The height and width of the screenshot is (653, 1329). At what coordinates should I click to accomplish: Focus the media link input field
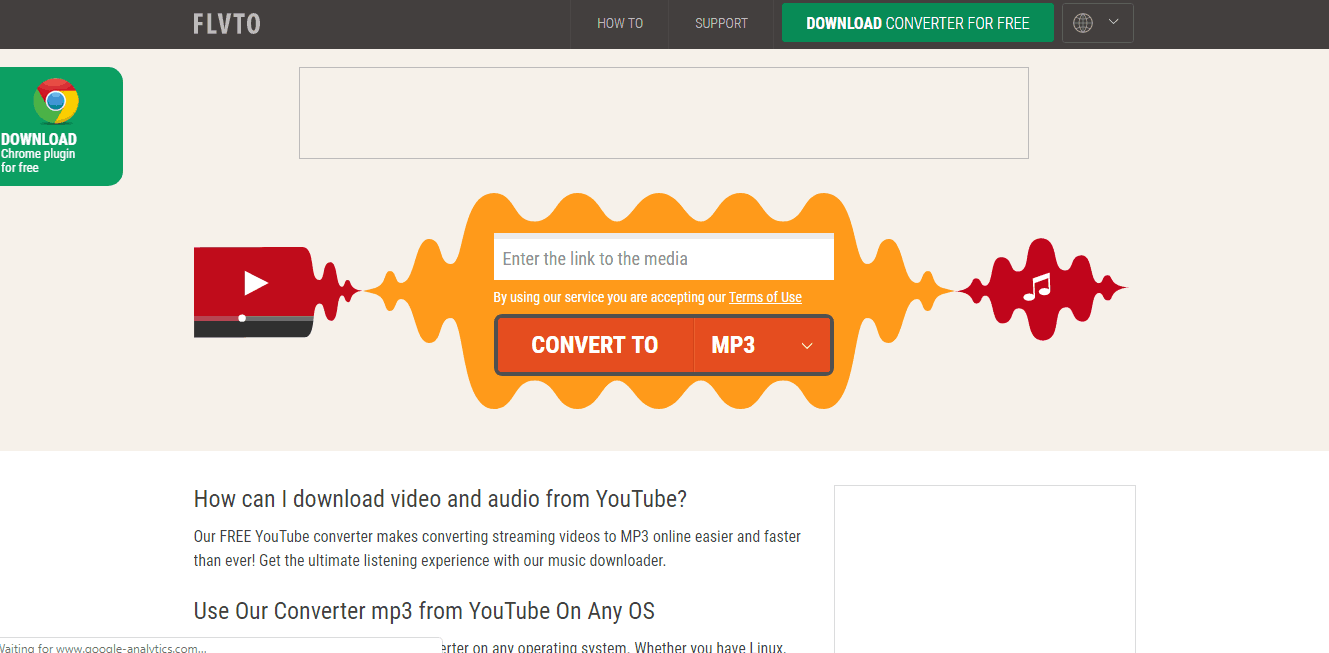663,259
